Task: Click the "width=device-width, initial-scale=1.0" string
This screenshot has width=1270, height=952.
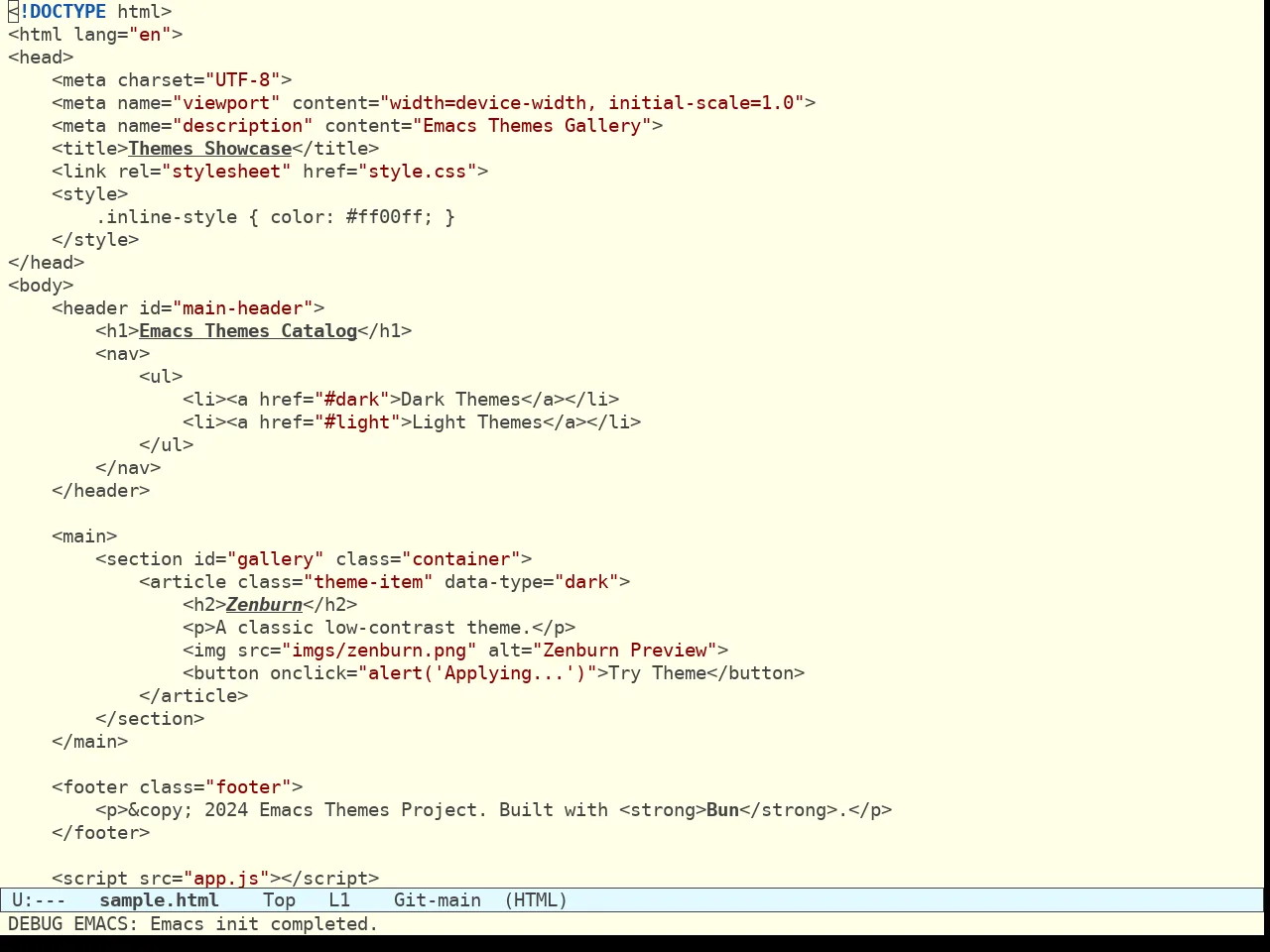Action: click(x=591, y=103)
